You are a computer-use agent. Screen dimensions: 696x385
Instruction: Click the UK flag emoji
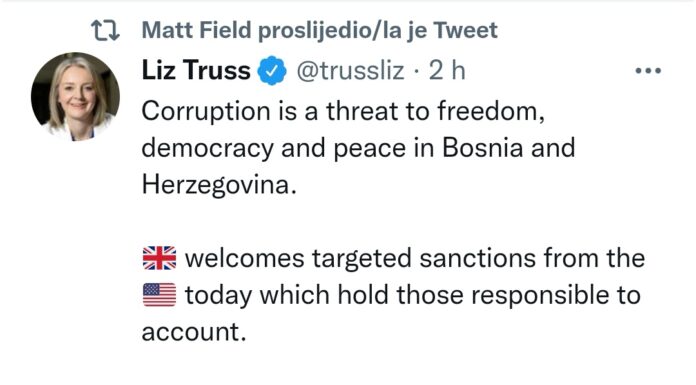pos(159,258)
